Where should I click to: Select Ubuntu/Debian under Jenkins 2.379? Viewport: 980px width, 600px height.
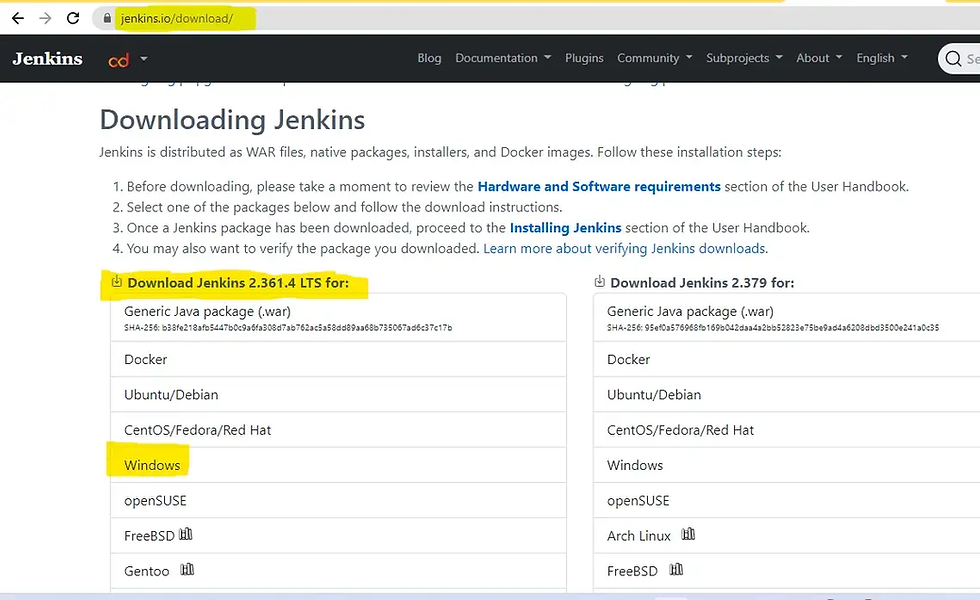point(787,394)
